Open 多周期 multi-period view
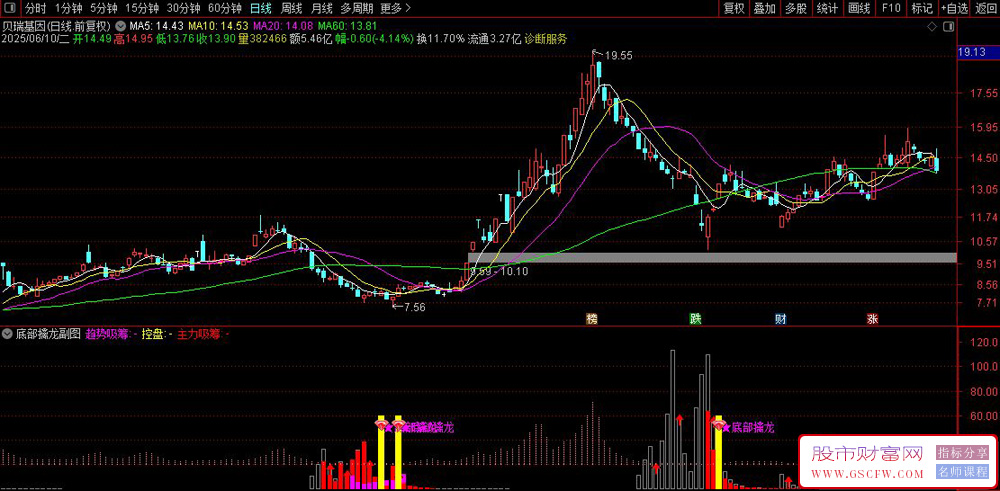 [357, 9]
